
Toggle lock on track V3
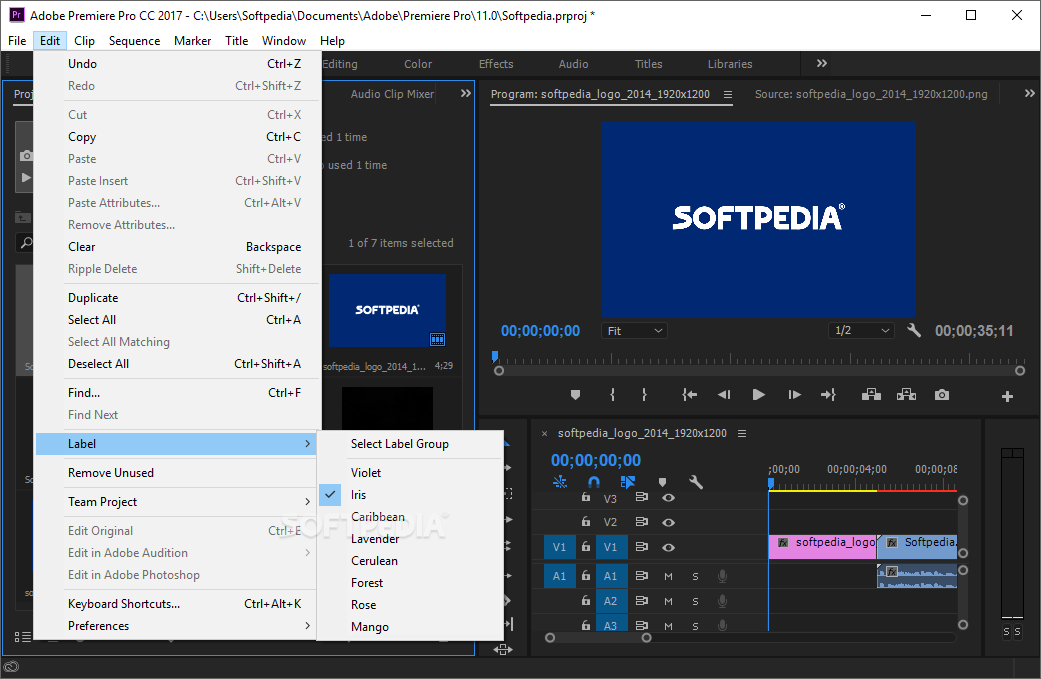point(586,497)
